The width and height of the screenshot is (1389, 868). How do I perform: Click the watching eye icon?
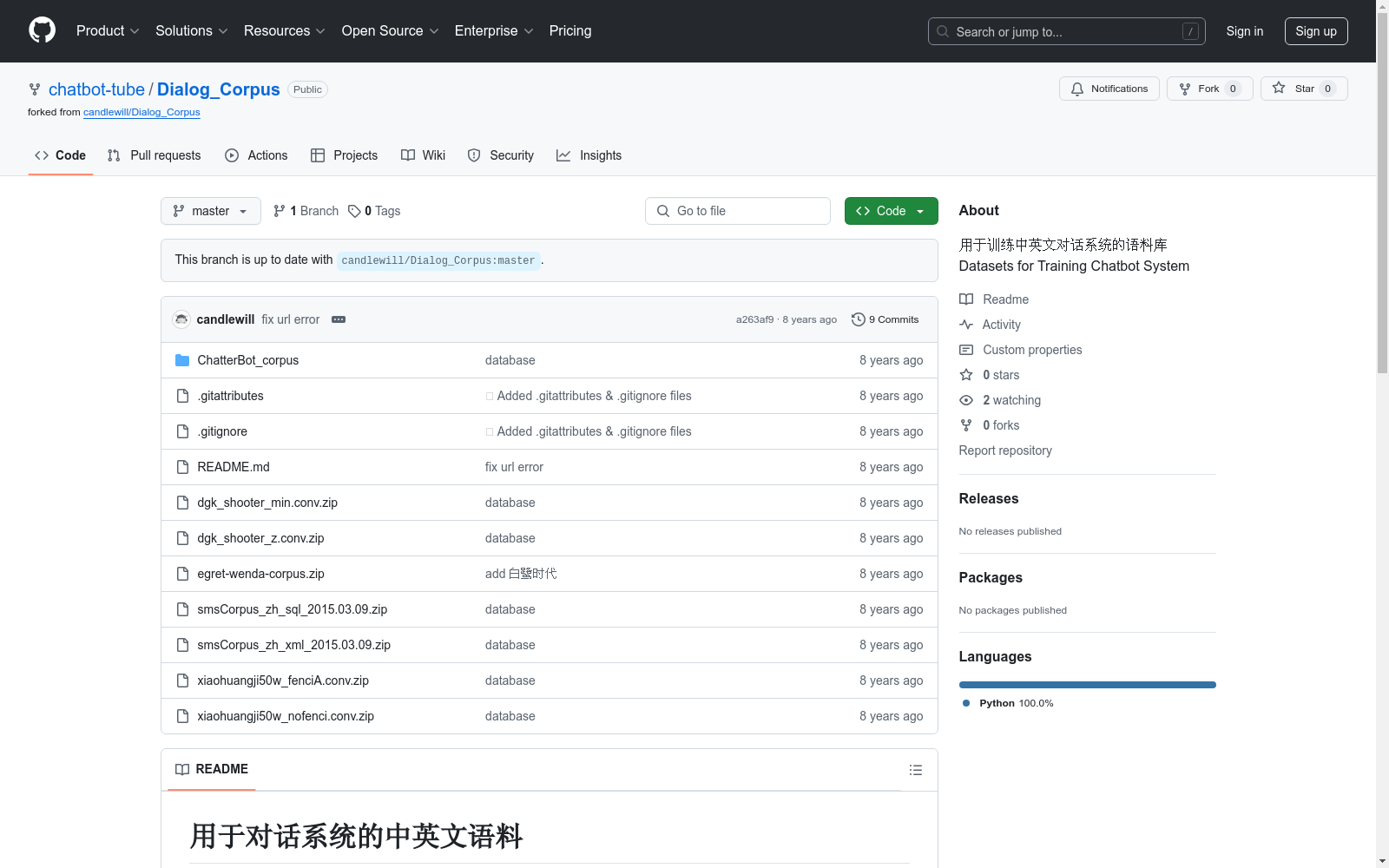coord(966,400)
